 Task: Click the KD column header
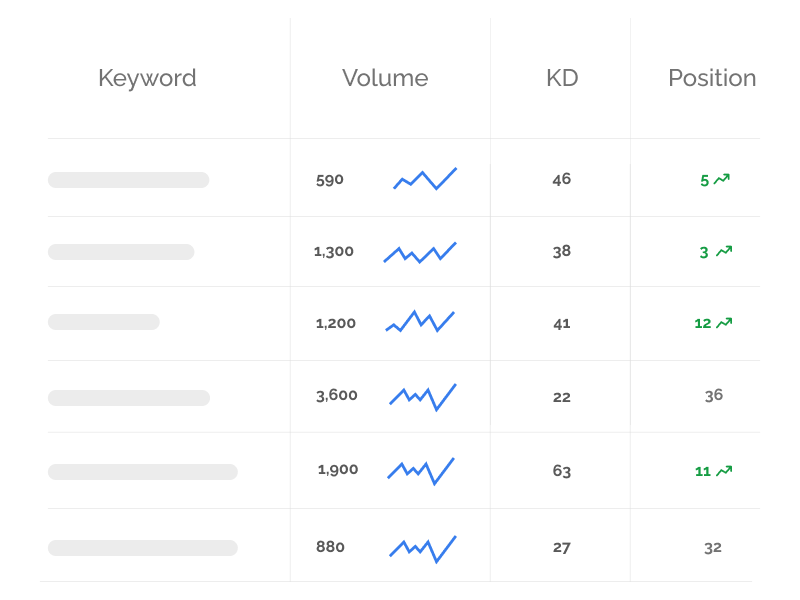tap(562, 78)
